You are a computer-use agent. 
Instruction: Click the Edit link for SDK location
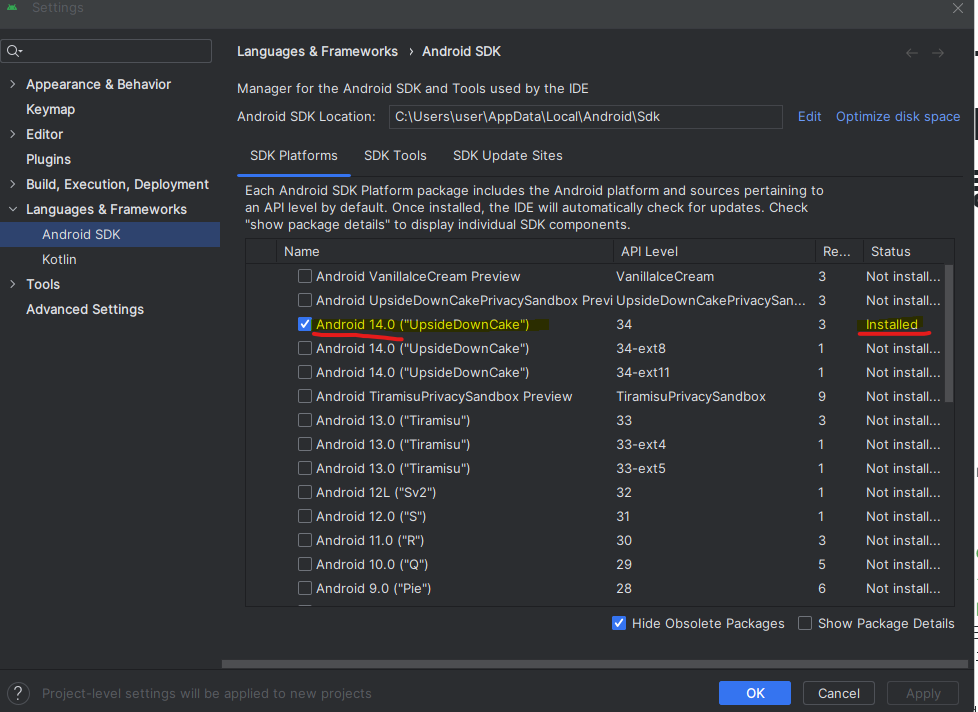pyautogui.click(x=809, y=117)
